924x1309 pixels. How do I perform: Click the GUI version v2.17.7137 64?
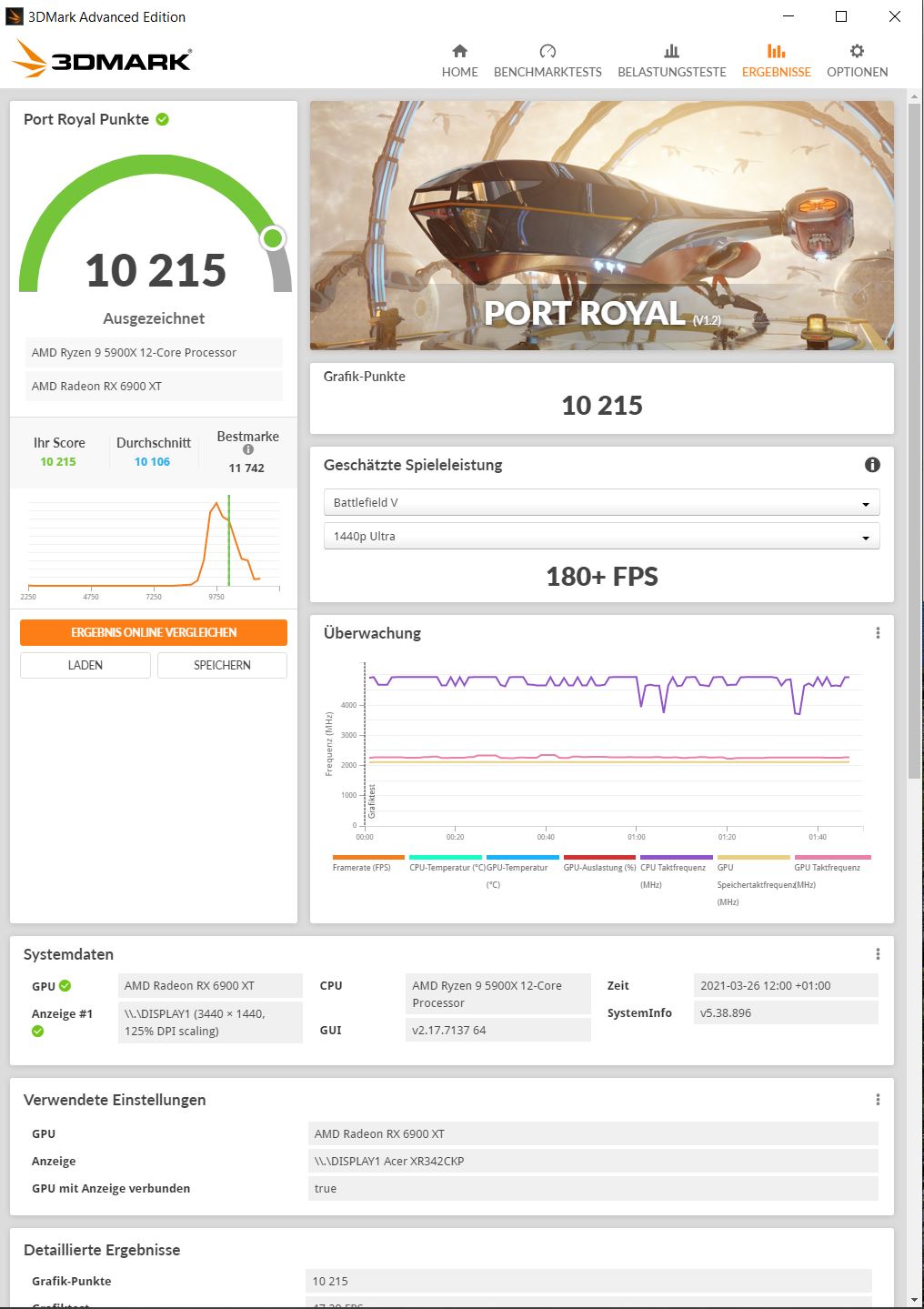click(498, 1030)
